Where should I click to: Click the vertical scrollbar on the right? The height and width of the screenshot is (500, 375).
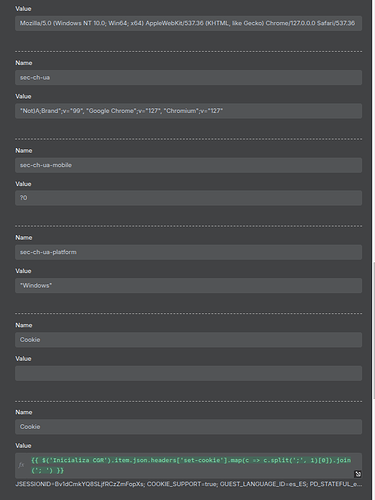tap(373, 330)
